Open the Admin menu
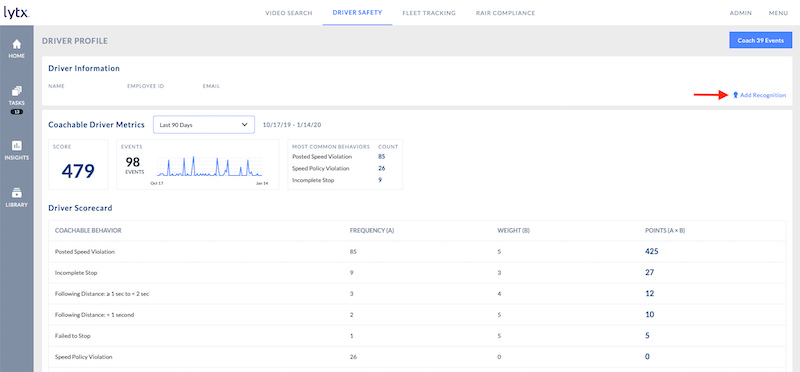This screenshot has height=372, width=800. [740, 13]
